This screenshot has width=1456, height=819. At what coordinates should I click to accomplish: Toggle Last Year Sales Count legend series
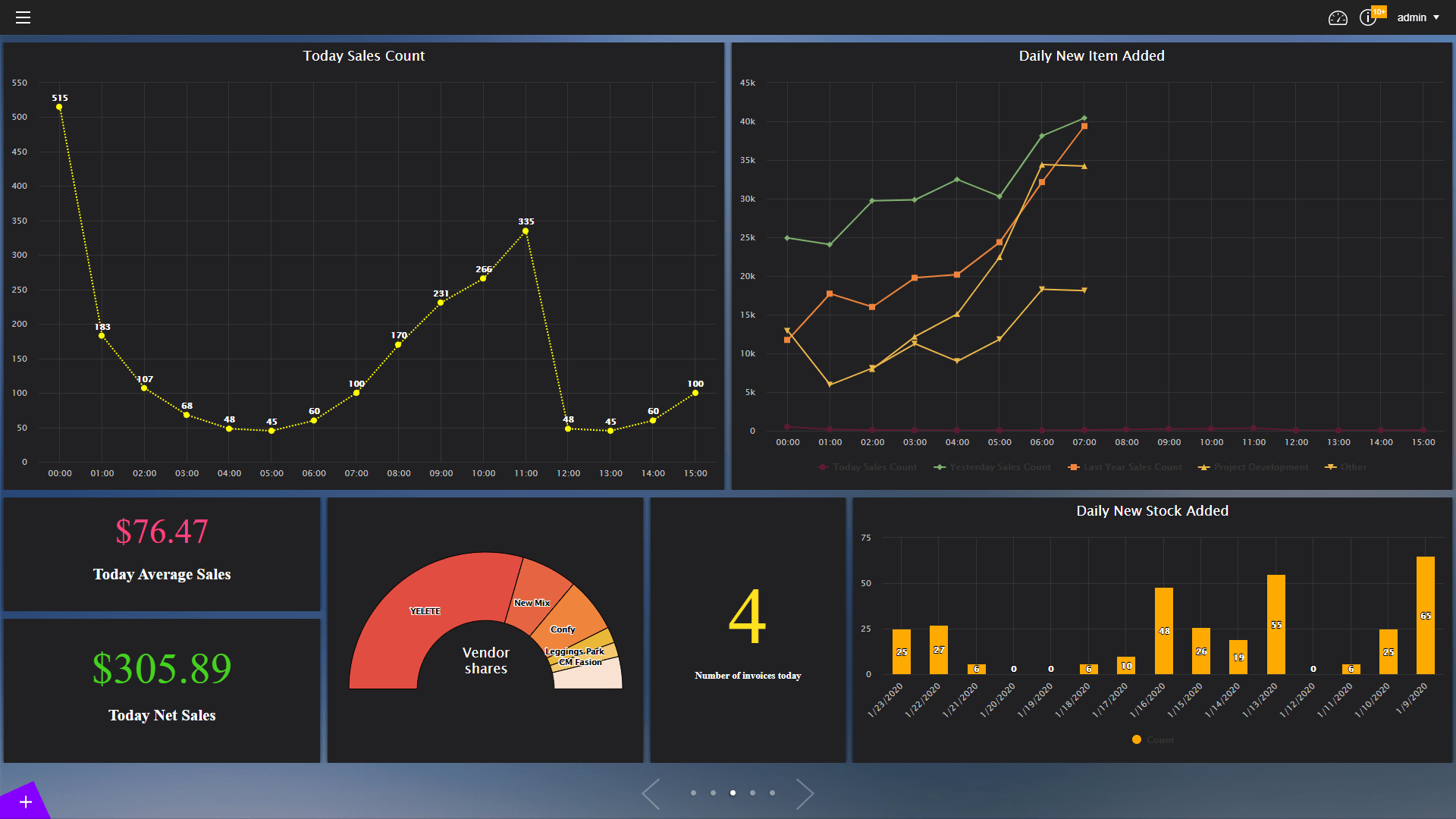[1125, 467]
